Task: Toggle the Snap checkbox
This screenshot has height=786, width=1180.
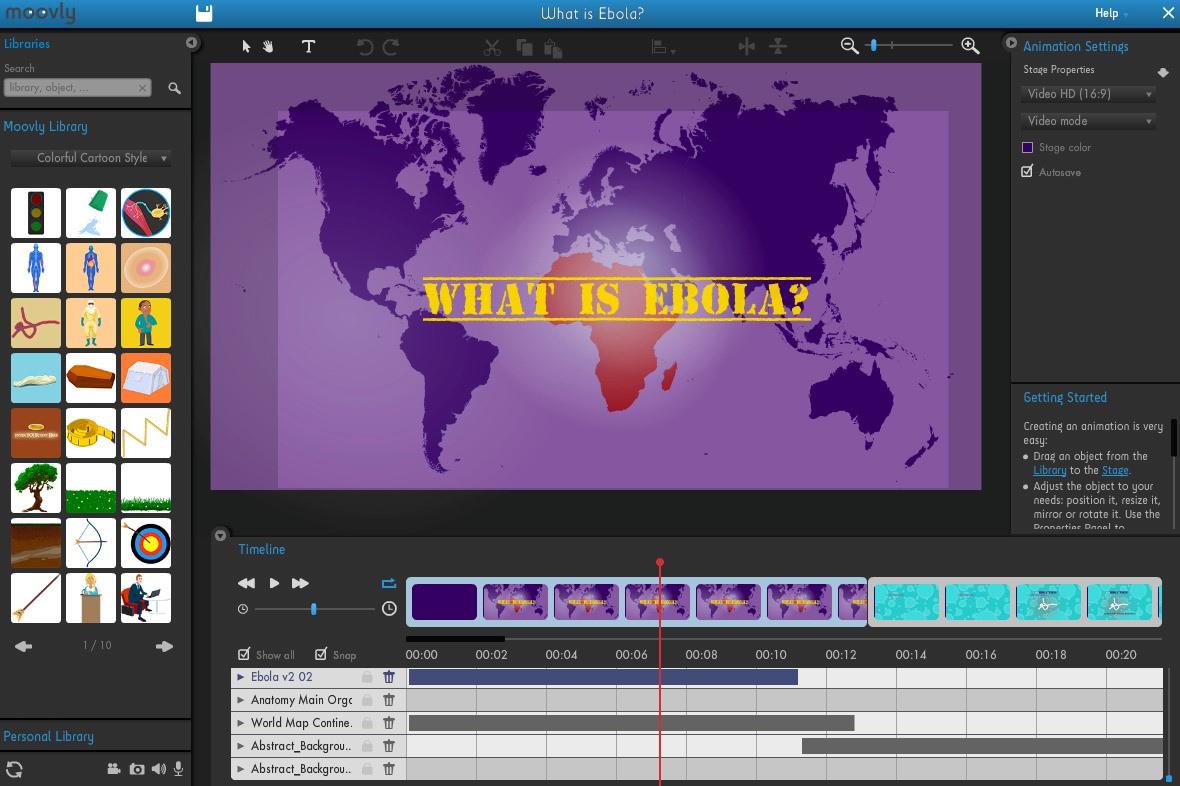Action: click(x=321, y=655)
